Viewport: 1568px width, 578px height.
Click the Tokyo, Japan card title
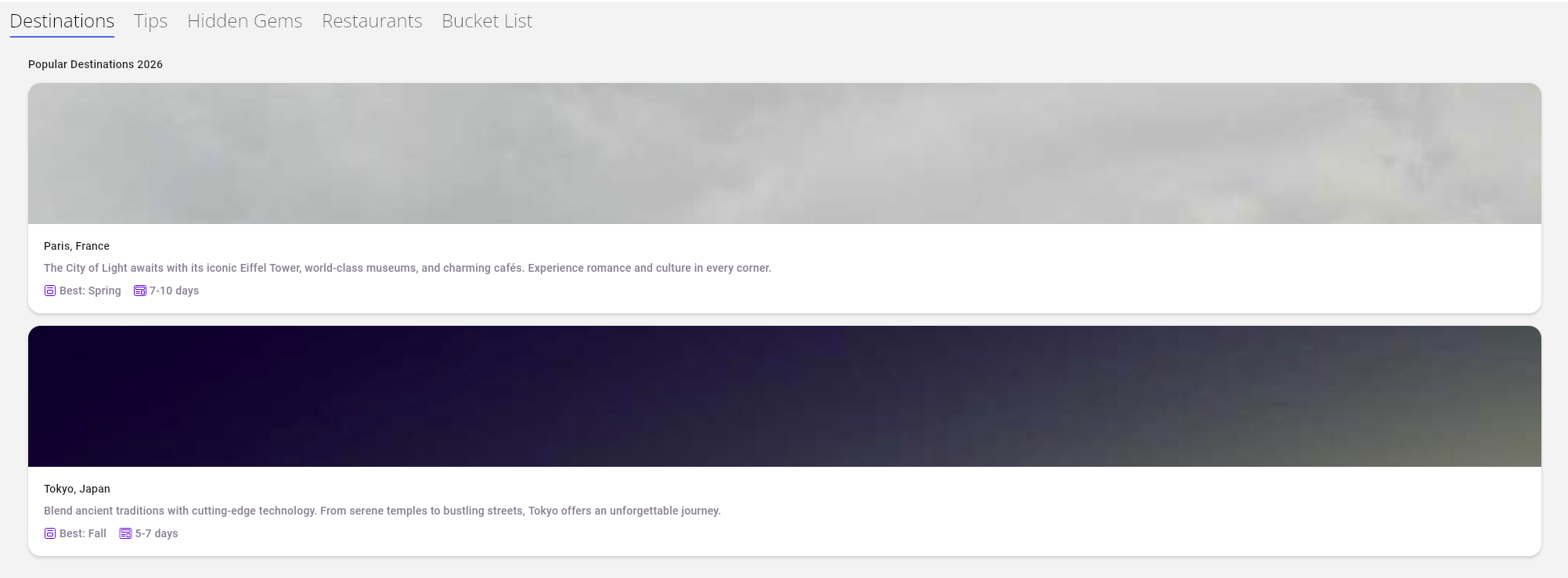pyautogui.click(x=77, y=489)
